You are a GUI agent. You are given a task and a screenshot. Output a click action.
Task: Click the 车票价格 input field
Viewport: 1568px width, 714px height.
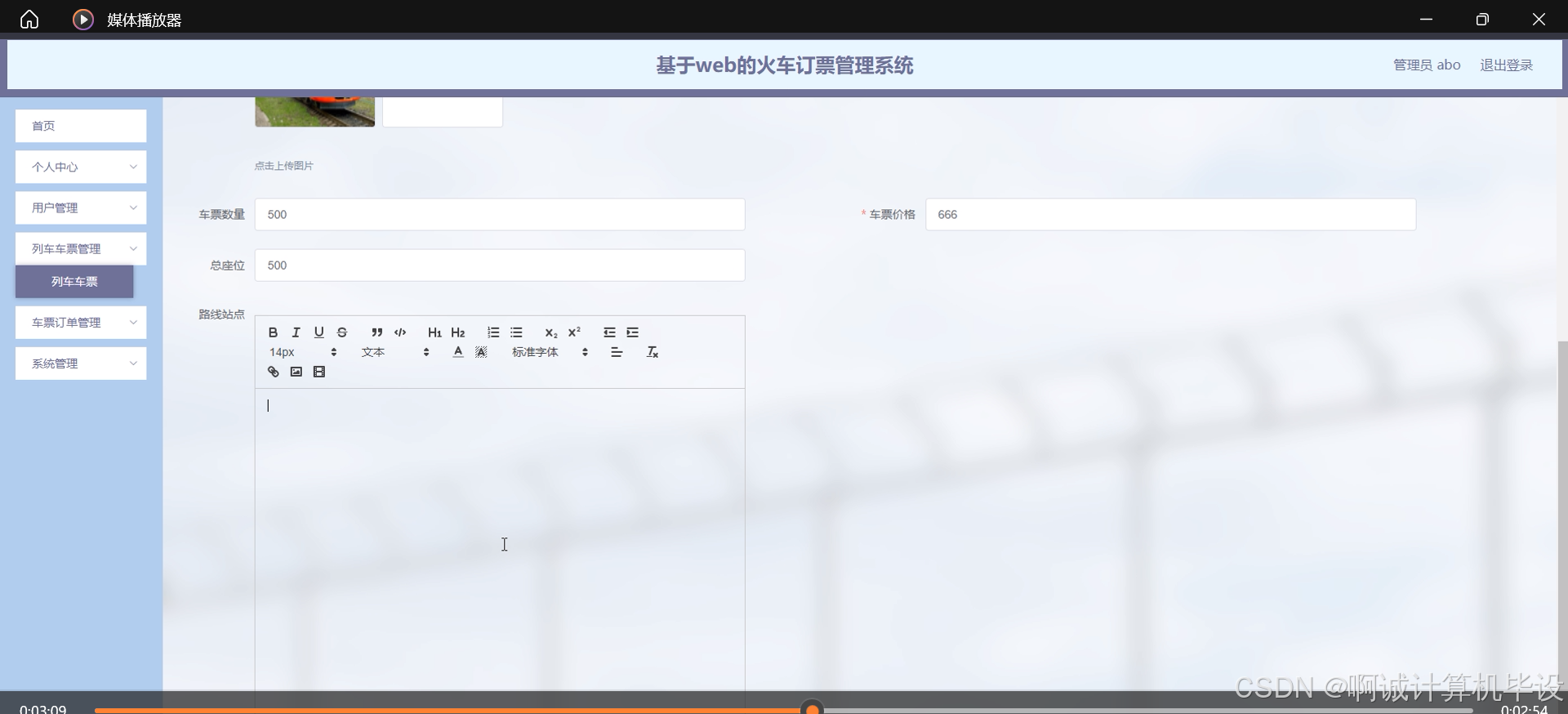click(1170, 214)
